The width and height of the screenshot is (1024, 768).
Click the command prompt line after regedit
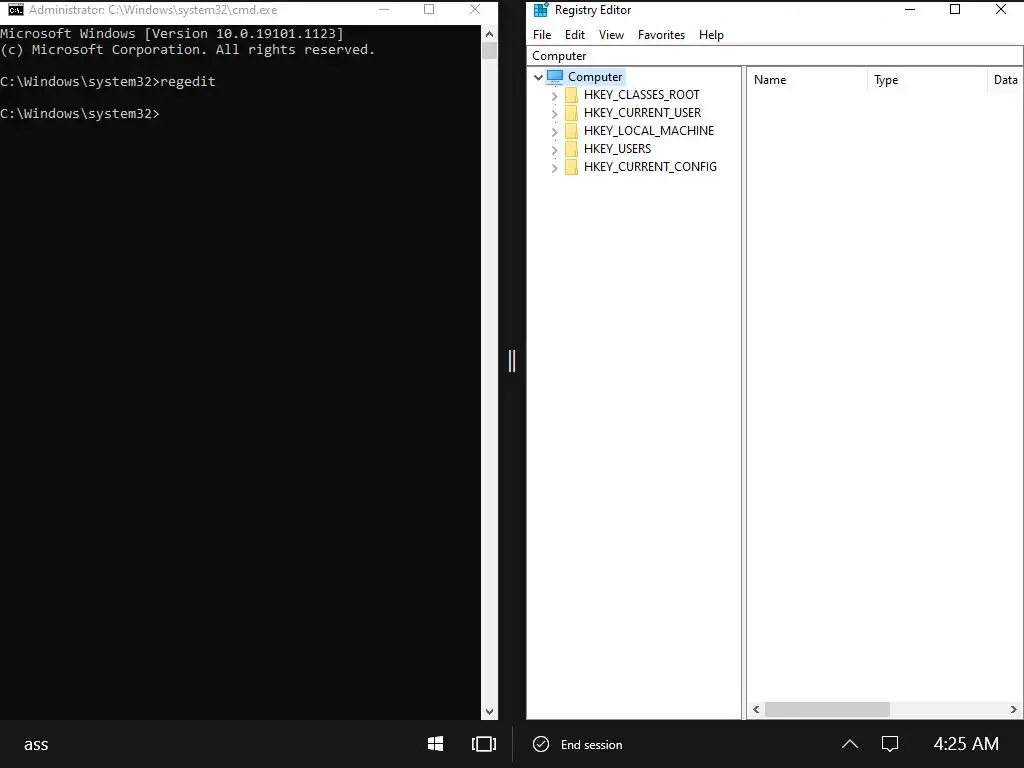click(x=80, y=114)
